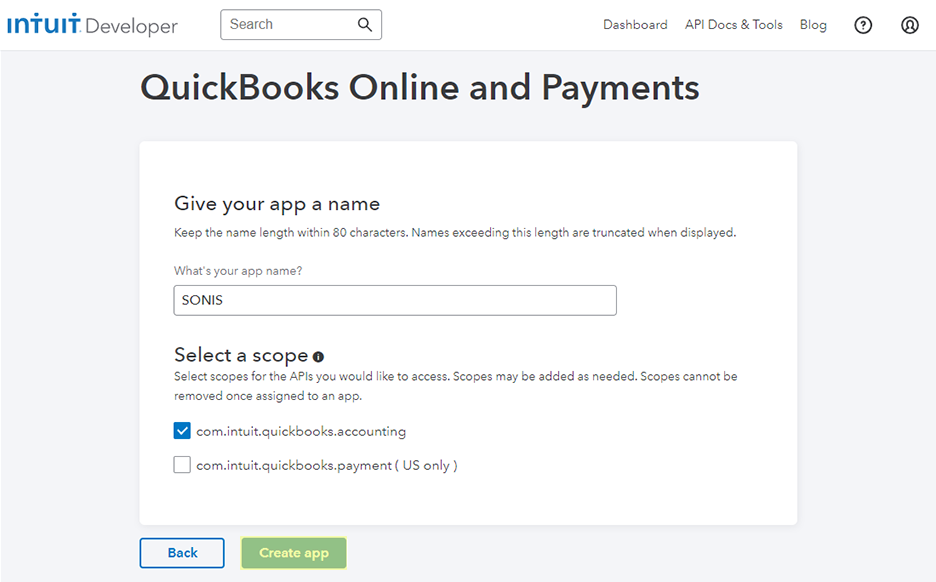Click 'QuickBooks Online and Payments' title
This screenshot has height=582, width=936.
pyautogui.click(x=420, y=88)
